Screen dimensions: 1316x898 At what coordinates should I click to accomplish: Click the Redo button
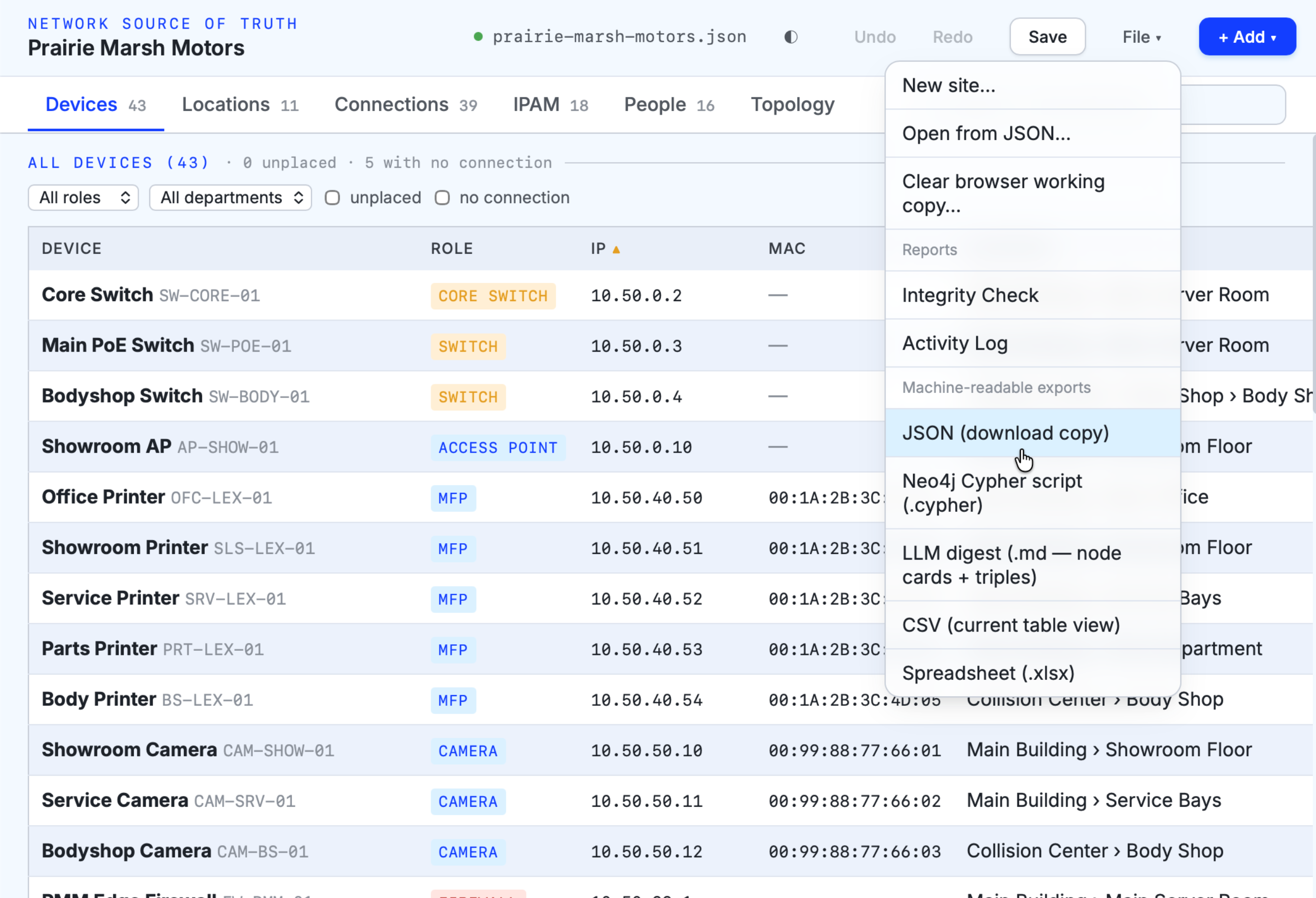click(952, 37)
